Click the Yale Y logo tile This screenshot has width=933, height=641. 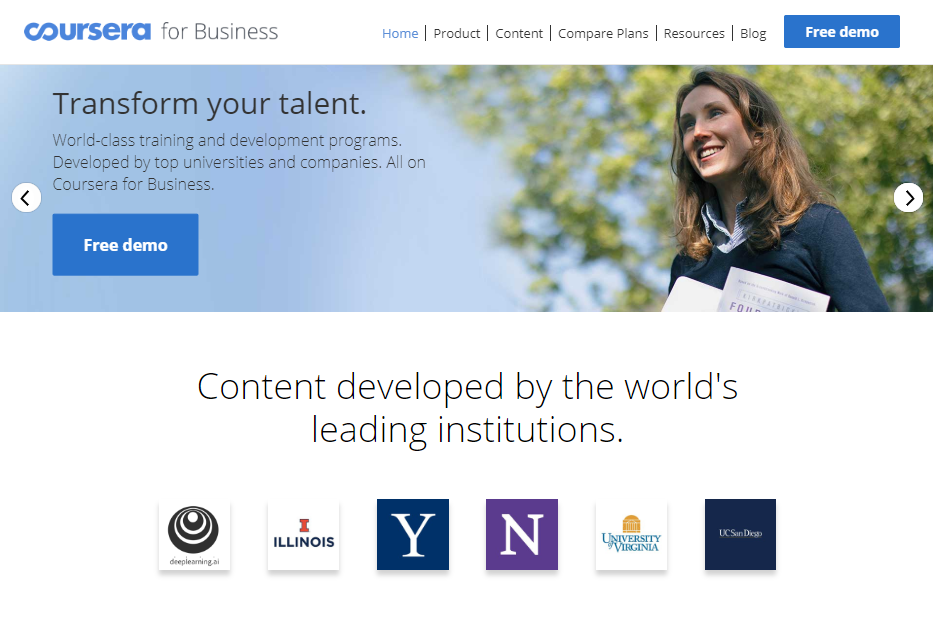point(413,534)
